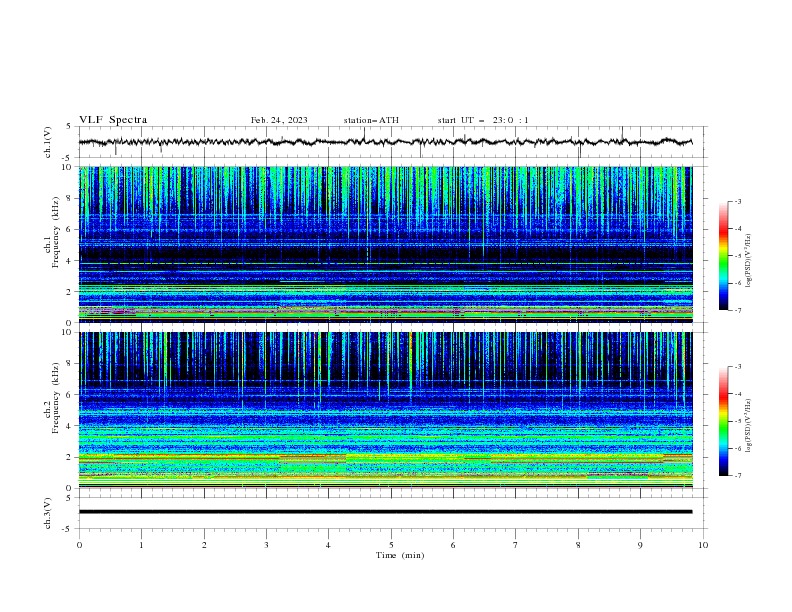Click the ch.1 color bar '-3' label
The height and width of the screenshot is (612, 792).
pos(737,201)
